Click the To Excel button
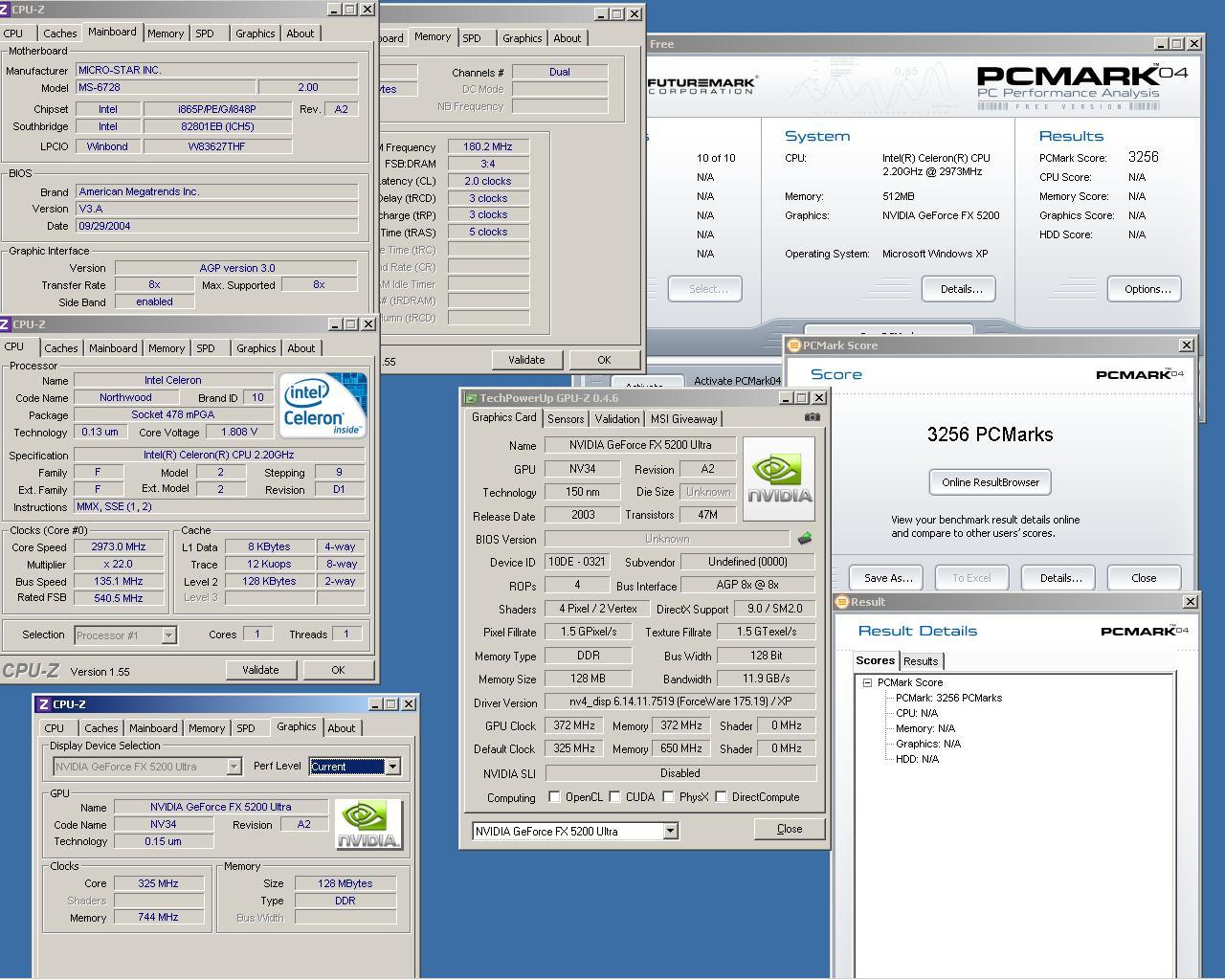Viewport: 1225px width, 980px height. click(x=971, y=578)
